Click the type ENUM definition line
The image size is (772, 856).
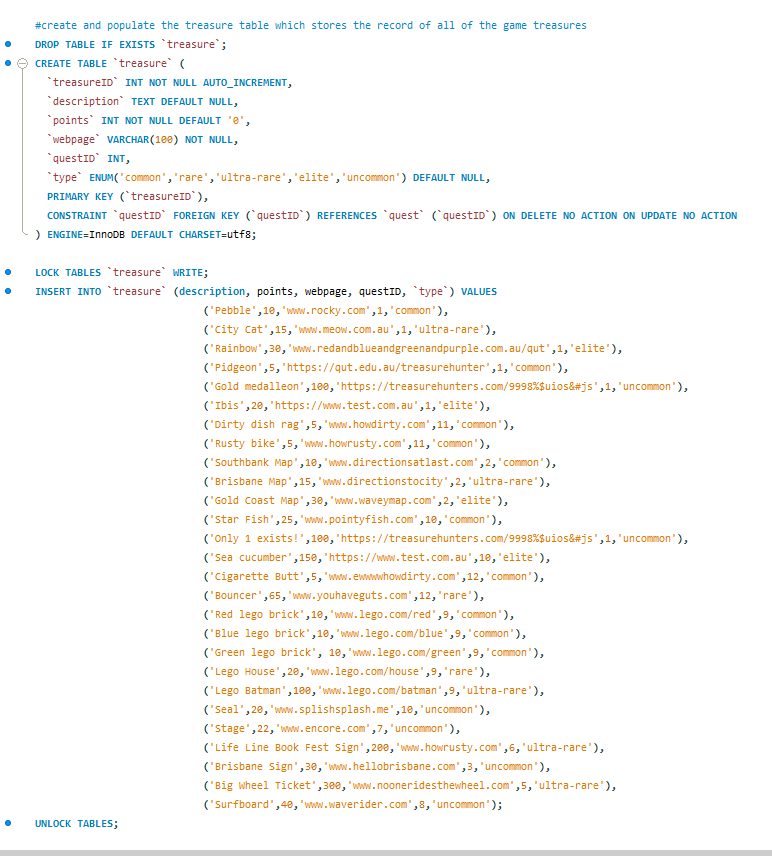tap(269, 177)
